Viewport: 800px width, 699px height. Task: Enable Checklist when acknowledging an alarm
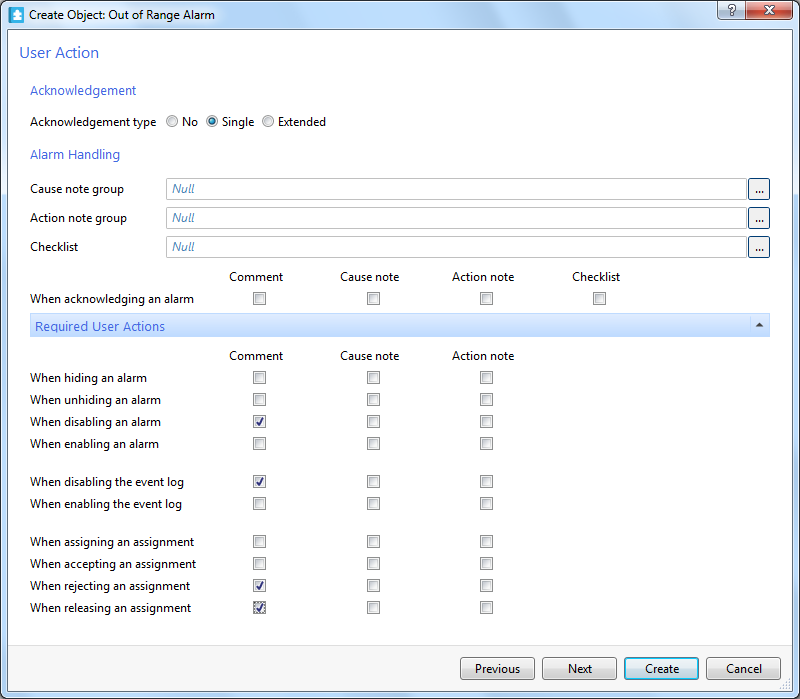599,299
